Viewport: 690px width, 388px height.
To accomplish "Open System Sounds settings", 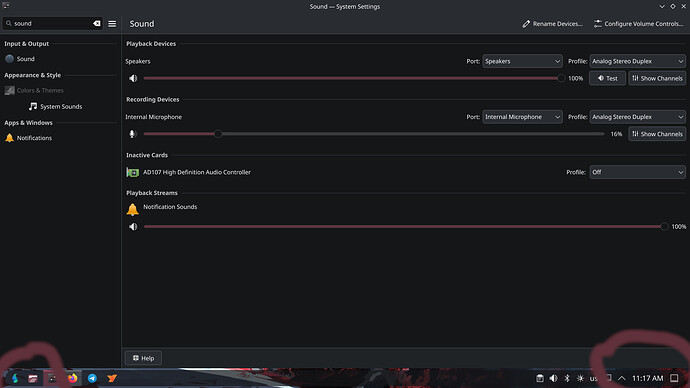I will [x=60, y=106].
